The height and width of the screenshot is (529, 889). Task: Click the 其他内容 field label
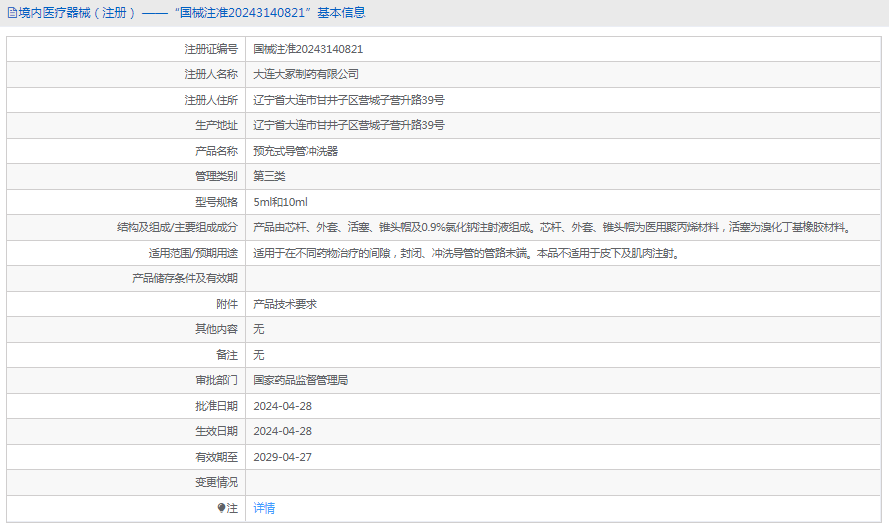217,329
